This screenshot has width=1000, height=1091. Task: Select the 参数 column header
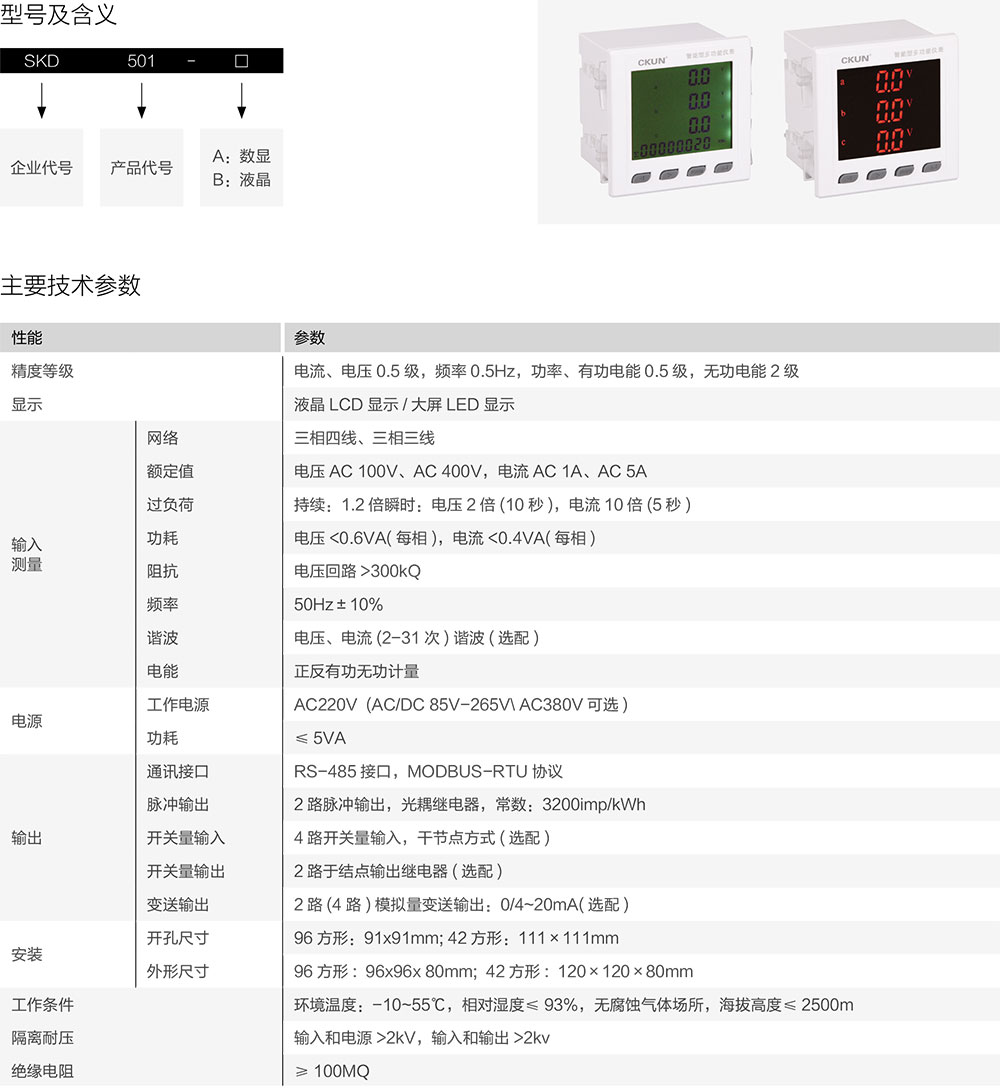click(310, 338)
